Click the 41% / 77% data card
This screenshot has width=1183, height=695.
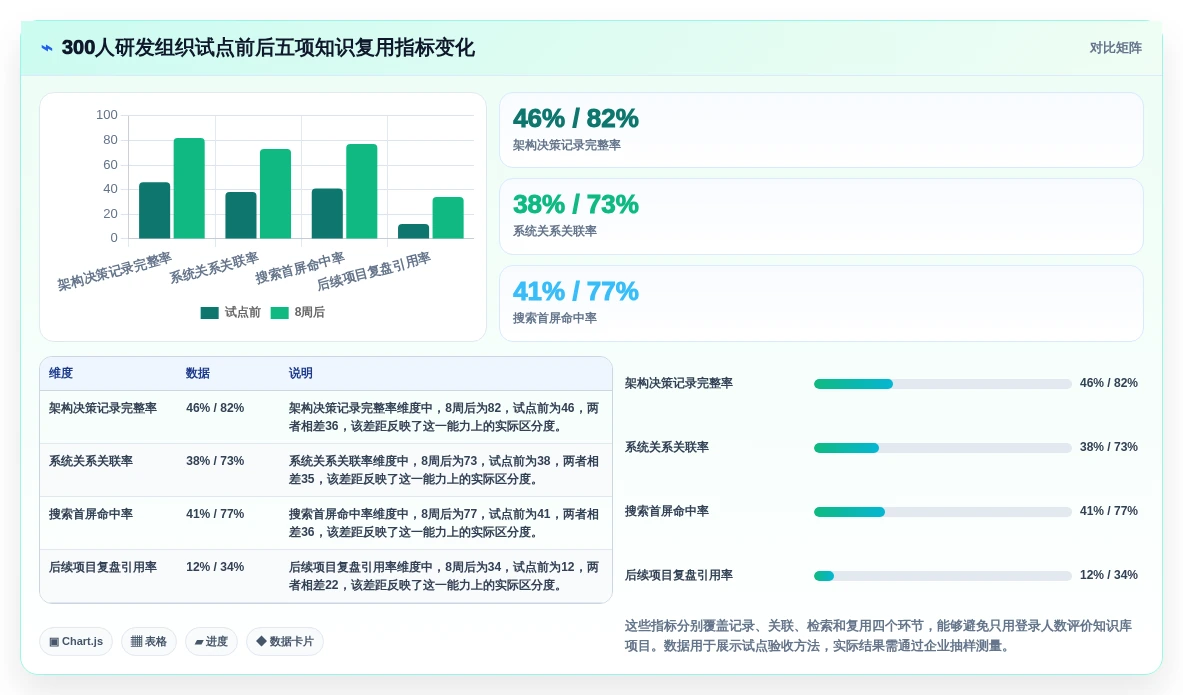pyautogui.click(x=821, y=303)
